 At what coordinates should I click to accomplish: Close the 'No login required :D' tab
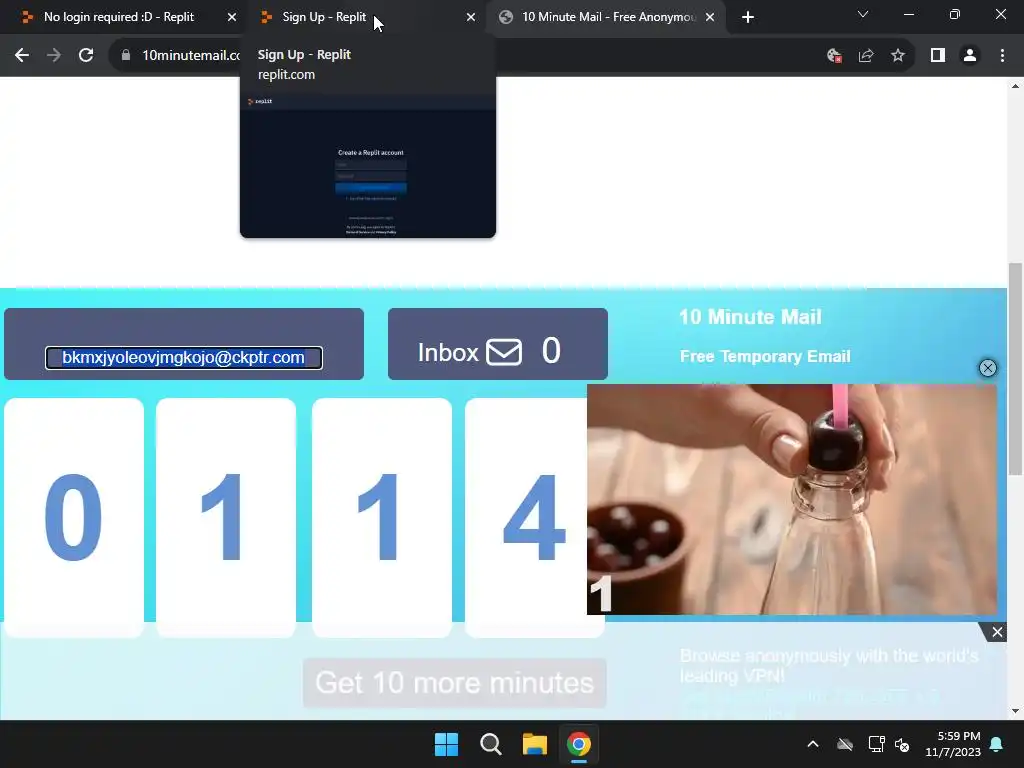coord(232,17)
